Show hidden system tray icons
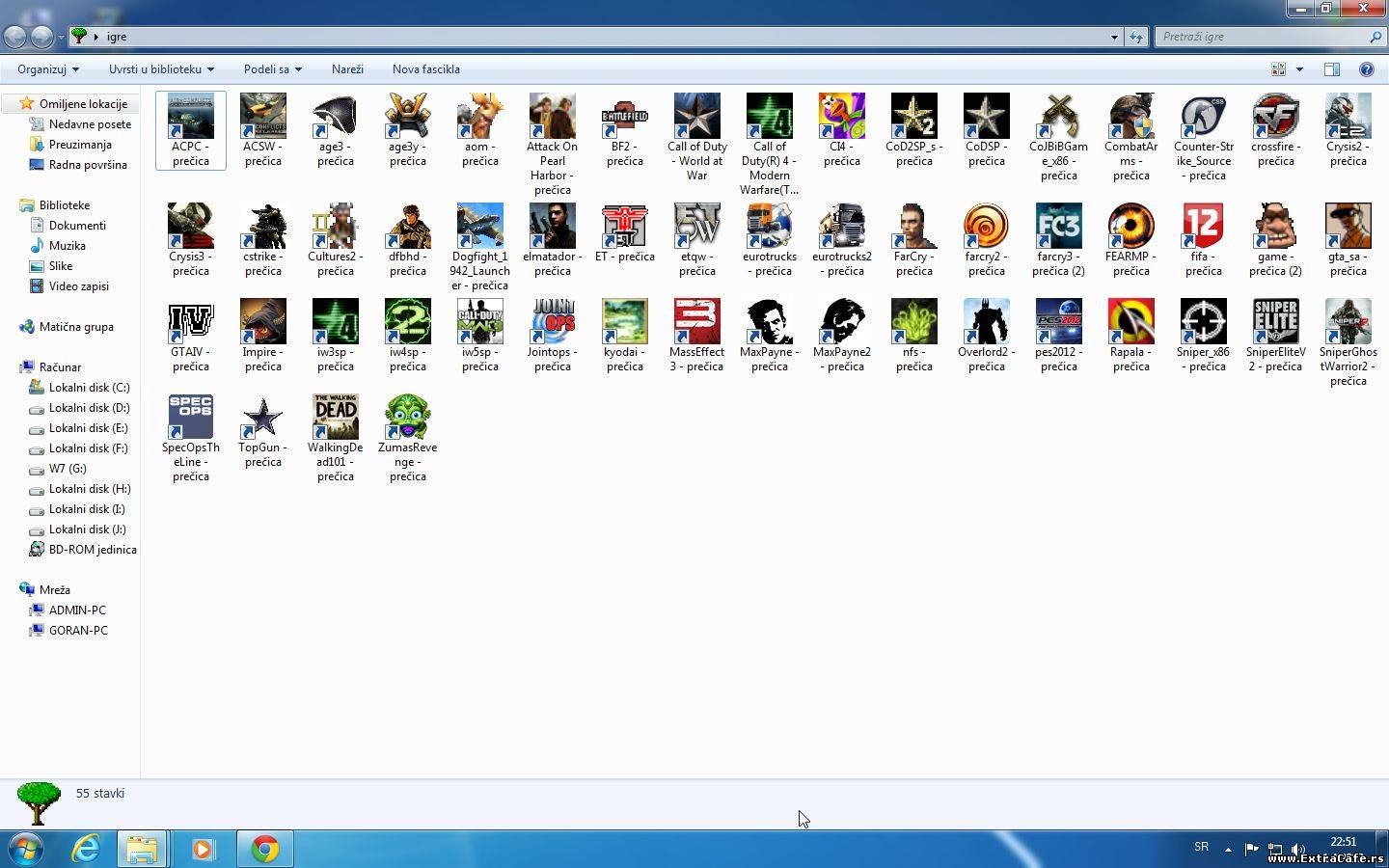 click(x=1228, y=849)
